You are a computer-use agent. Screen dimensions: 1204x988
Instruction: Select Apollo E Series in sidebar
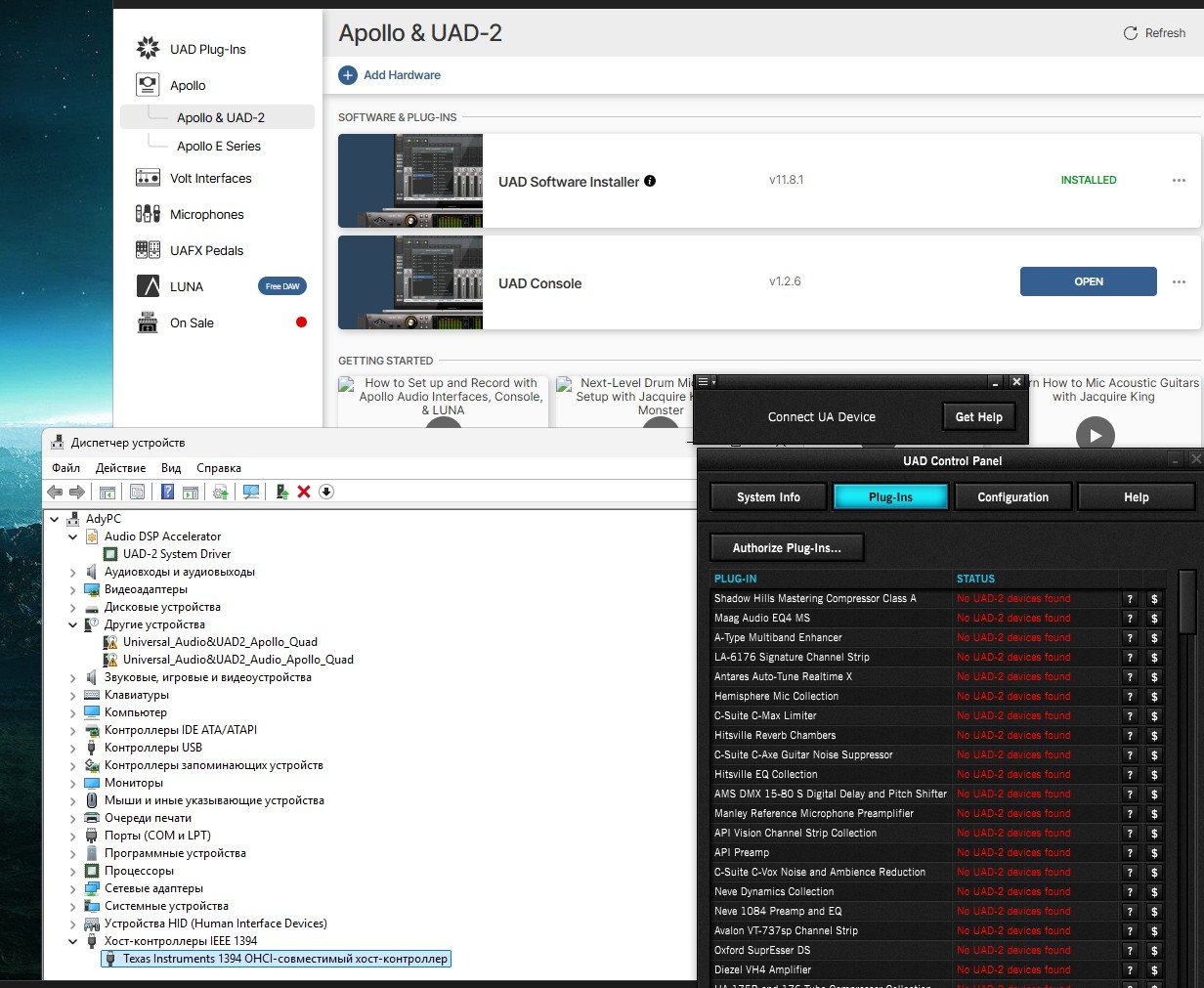pos(219,146)
